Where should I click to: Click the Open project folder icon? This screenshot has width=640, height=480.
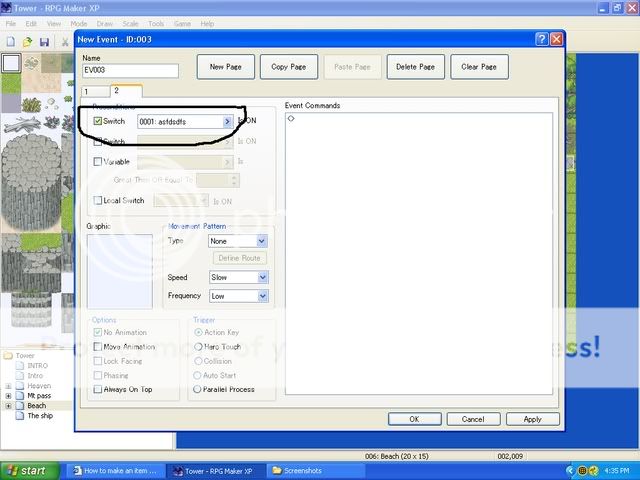point(27,42)
